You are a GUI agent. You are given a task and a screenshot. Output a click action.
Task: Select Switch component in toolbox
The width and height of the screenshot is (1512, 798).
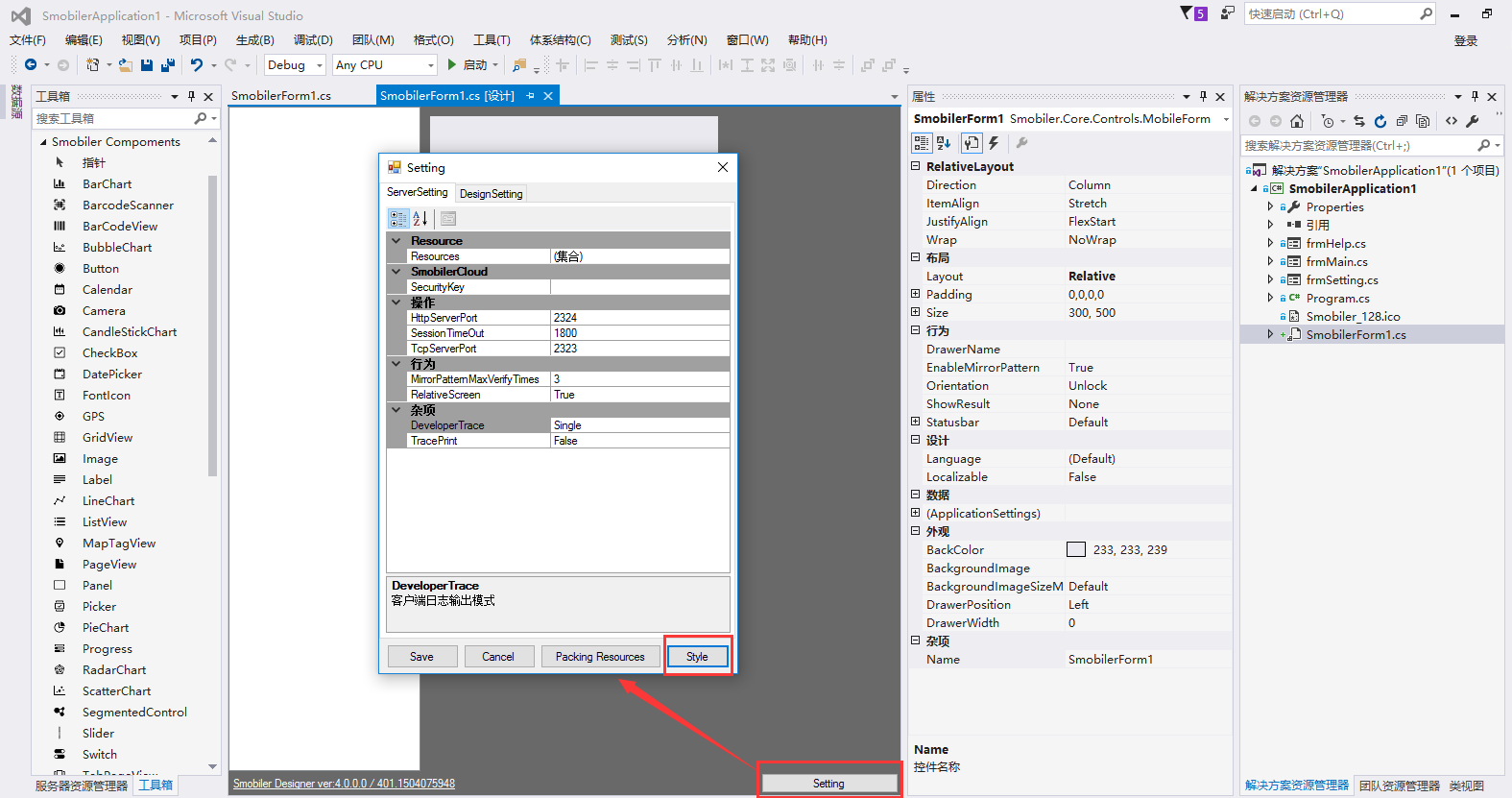tap(100, 754)
